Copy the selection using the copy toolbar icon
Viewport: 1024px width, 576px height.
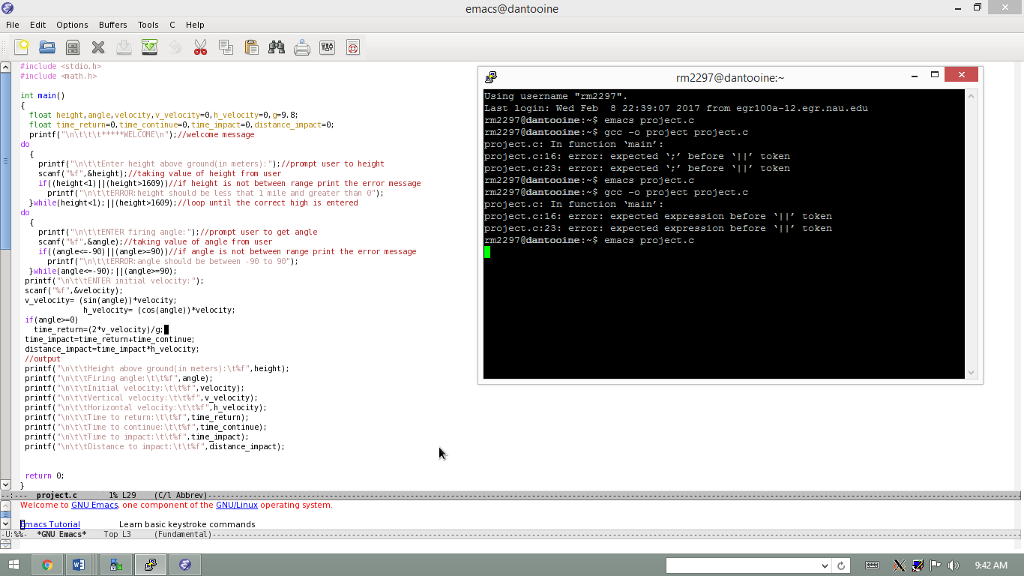point(225,46)
